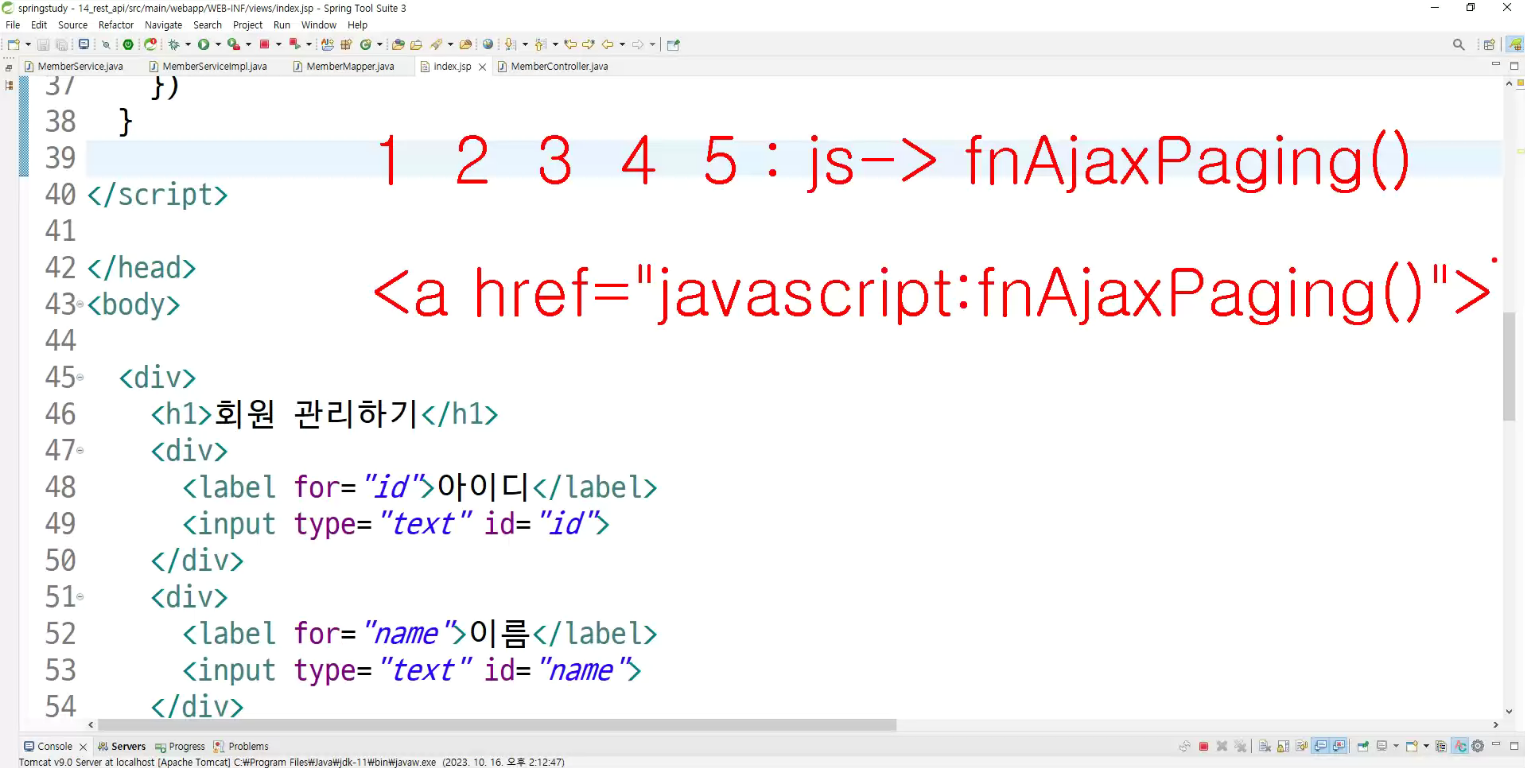Open the Debug configurations dropdown arrow
The image size is (1525, 768).
coord(187,45)
